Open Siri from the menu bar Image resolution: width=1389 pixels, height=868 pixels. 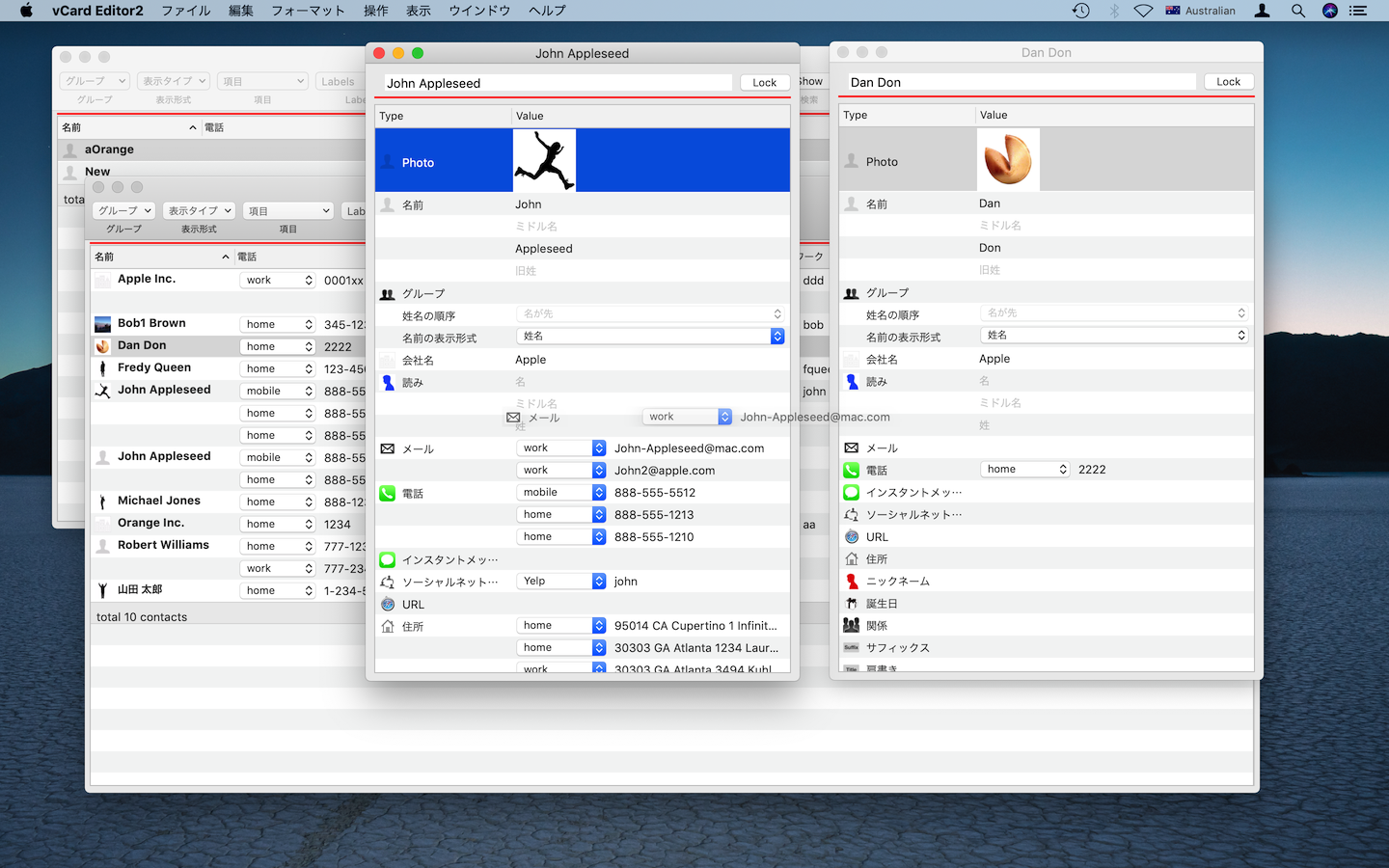click(x=1329, y=11)
